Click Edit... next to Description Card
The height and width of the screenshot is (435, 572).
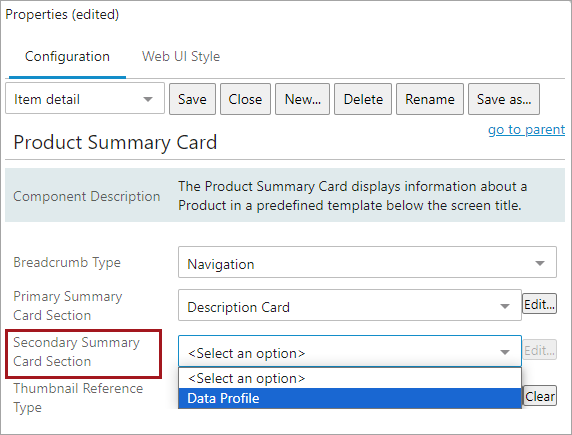click(x=540, y=304)
